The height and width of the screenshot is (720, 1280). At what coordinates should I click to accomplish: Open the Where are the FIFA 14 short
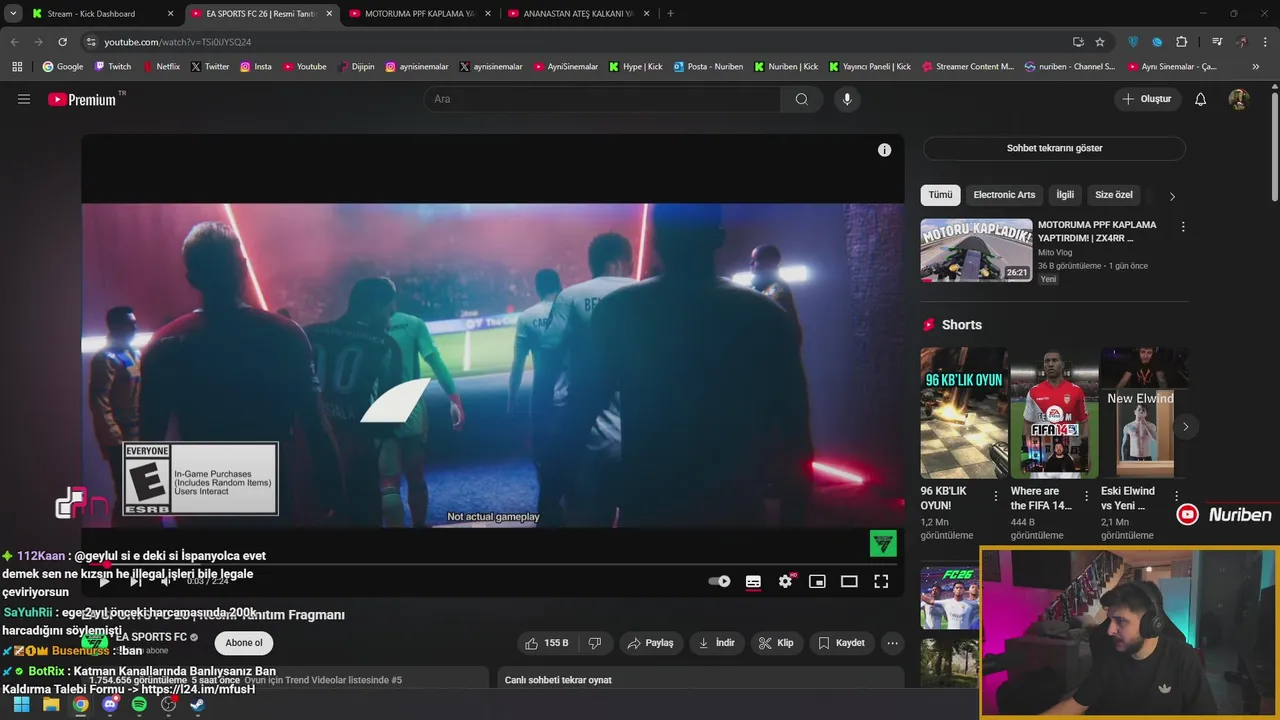1054,413
